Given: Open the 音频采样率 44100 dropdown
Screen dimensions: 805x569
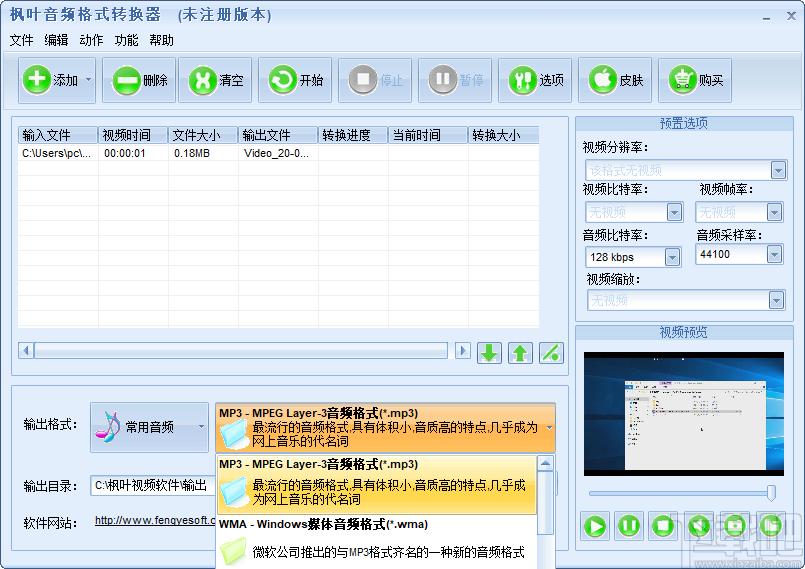Looking at the screenshot, I should tap(774, 254).
